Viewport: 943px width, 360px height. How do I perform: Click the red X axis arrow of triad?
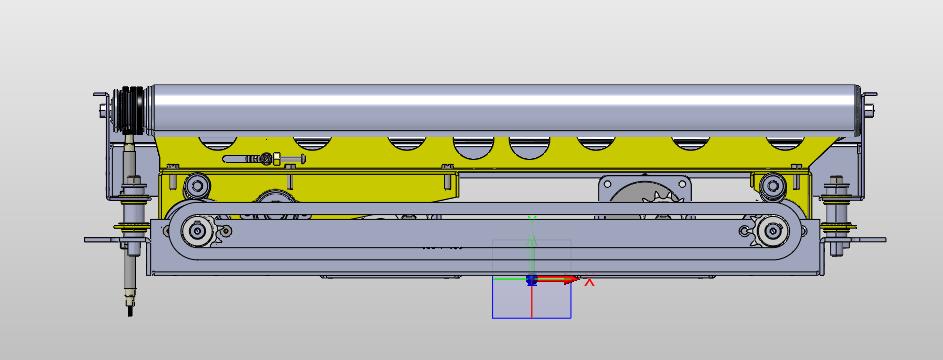point(558,279)
